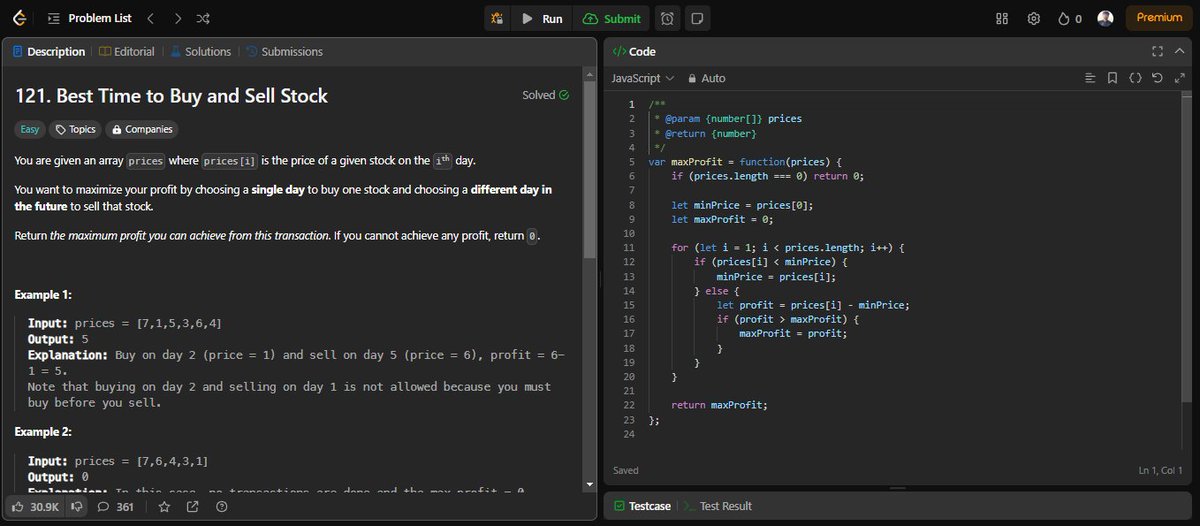Switch to the Description tab
The height and width of the screenshot is (526, 1200).
click(x=48, y=51)
